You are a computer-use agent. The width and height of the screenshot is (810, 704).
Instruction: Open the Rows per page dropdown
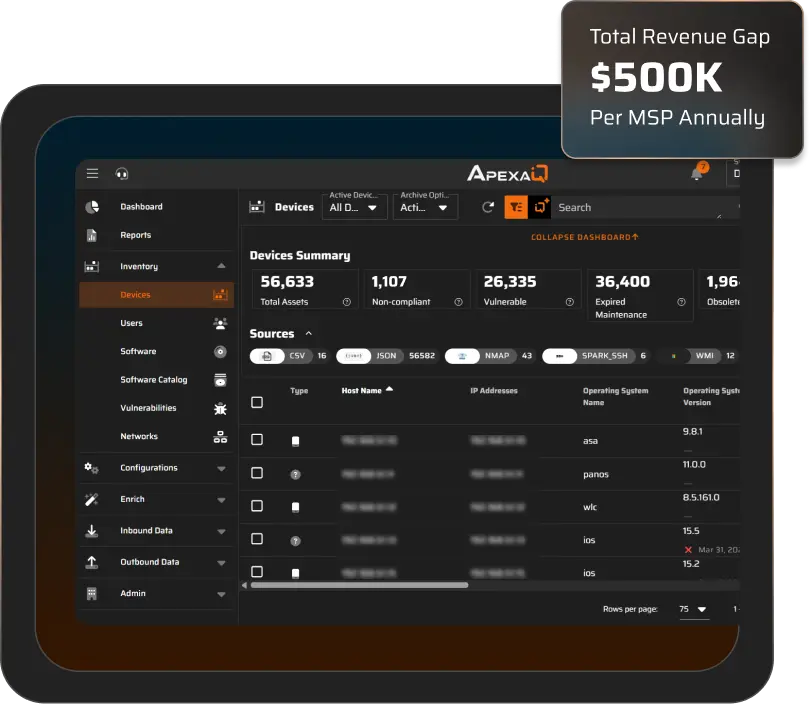[692, 609]
